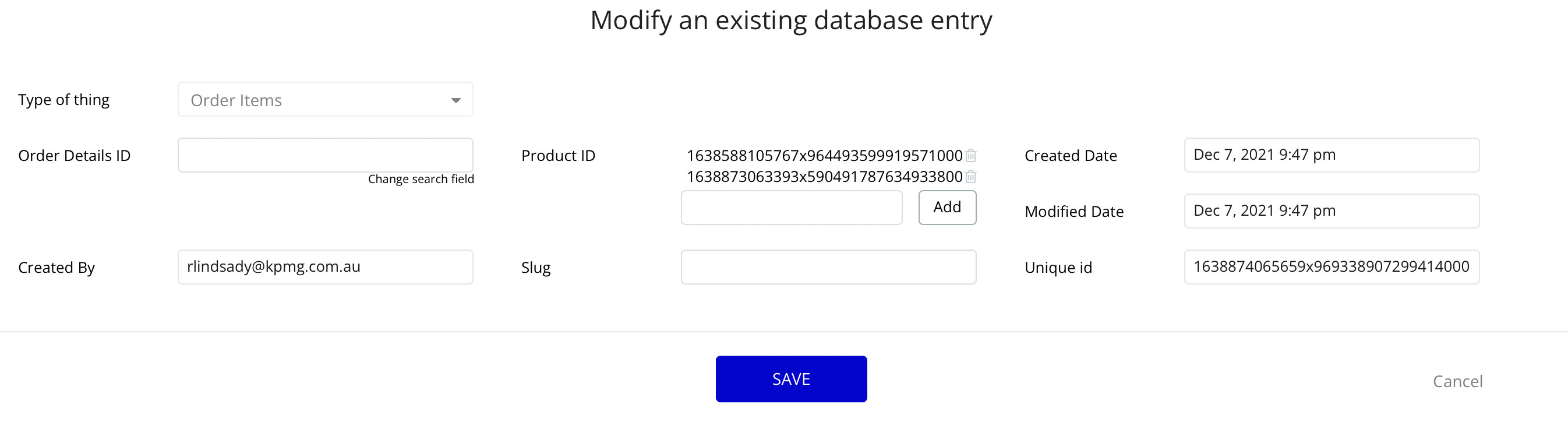Focus the Order Details ID field
This screenshot has width=1568, height=421.
point(325,155)
